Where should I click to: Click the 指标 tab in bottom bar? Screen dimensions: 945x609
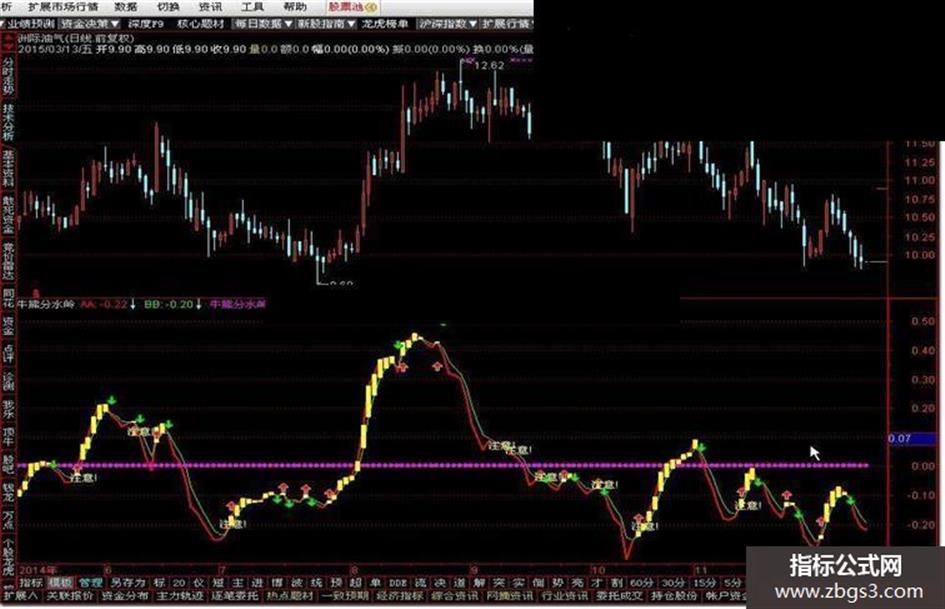click(x=31, y=582)
